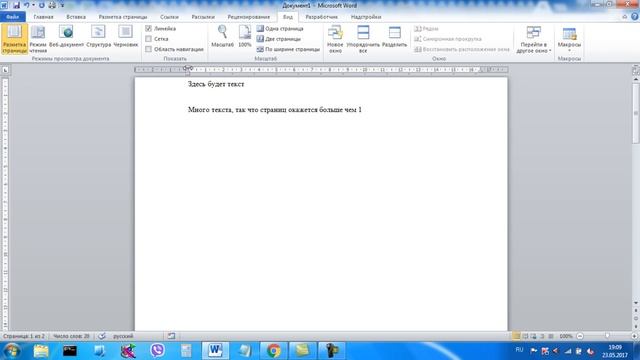
Task: Click the tab stop selector at ruler corner
Action: pyautogui.click(x=5, y=70)
